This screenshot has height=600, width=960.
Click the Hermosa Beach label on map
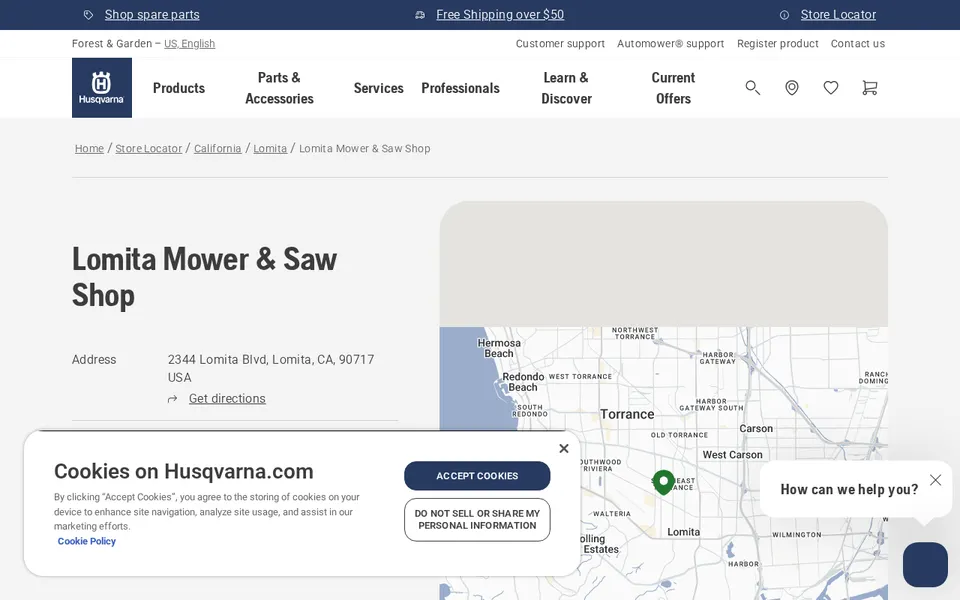point(499,348)
